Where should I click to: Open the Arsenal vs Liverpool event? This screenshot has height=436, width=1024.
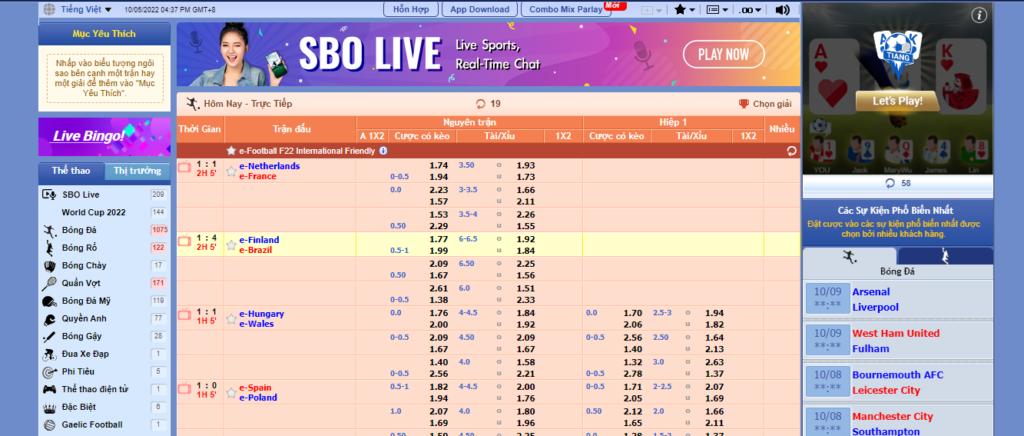click(x=898, y=300)
